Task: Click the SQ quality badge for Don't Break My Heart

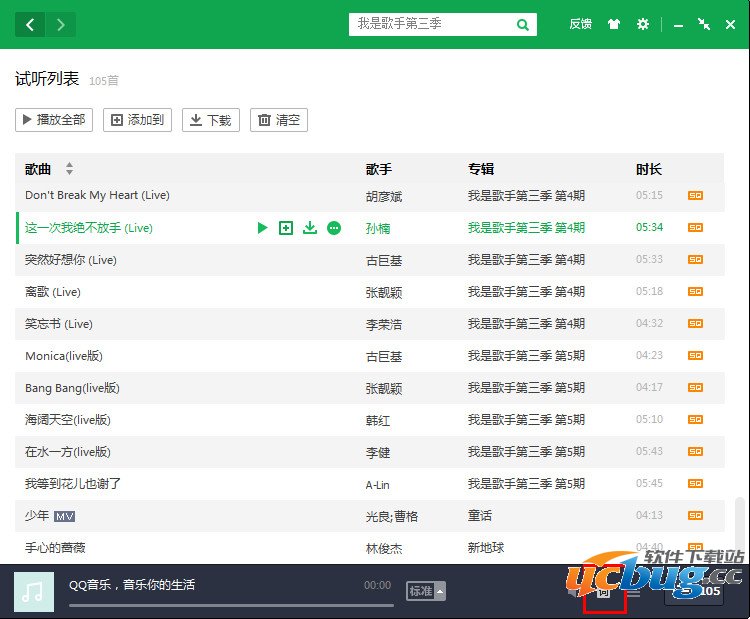Action: tap(695, 196)
